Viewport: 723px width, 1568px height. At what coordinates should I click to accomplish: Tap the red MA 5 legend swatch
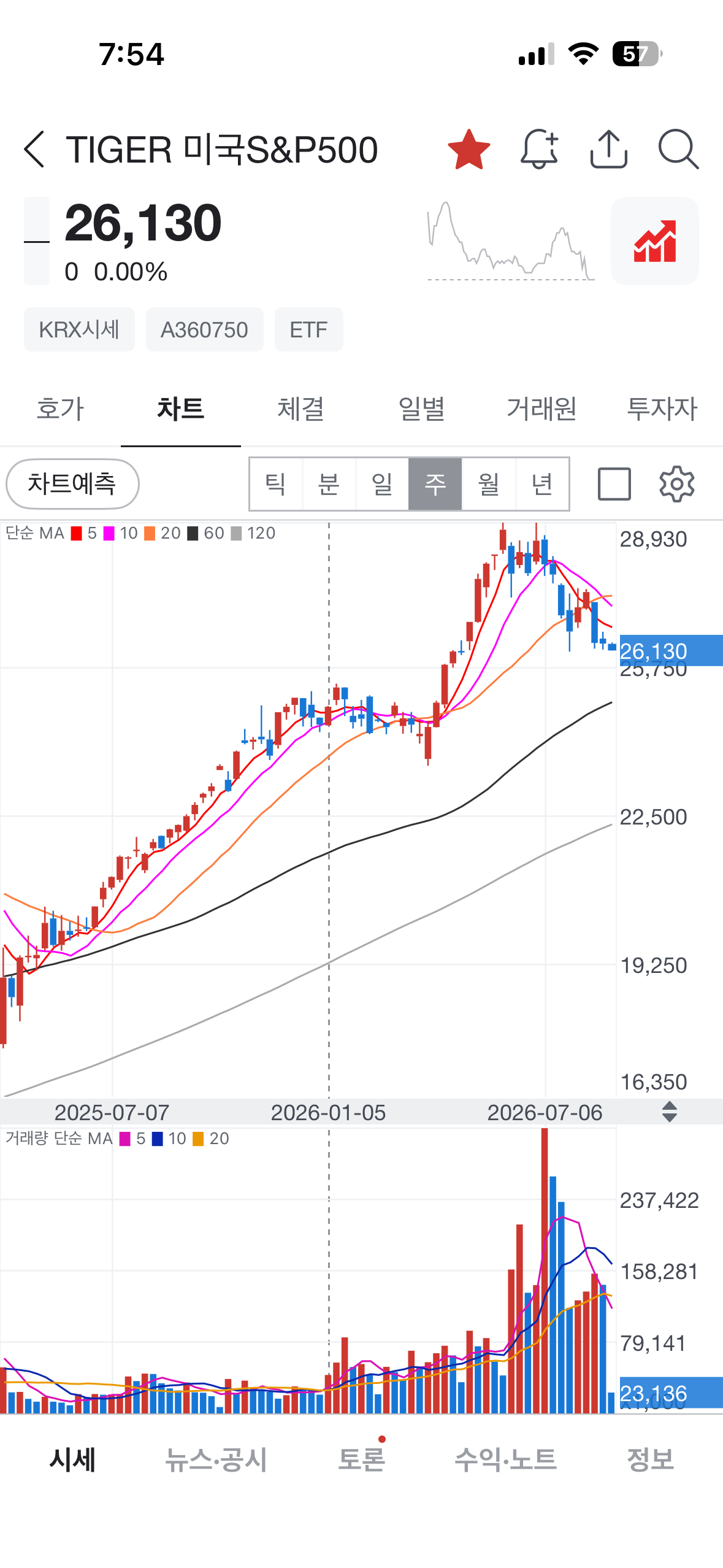77,534
